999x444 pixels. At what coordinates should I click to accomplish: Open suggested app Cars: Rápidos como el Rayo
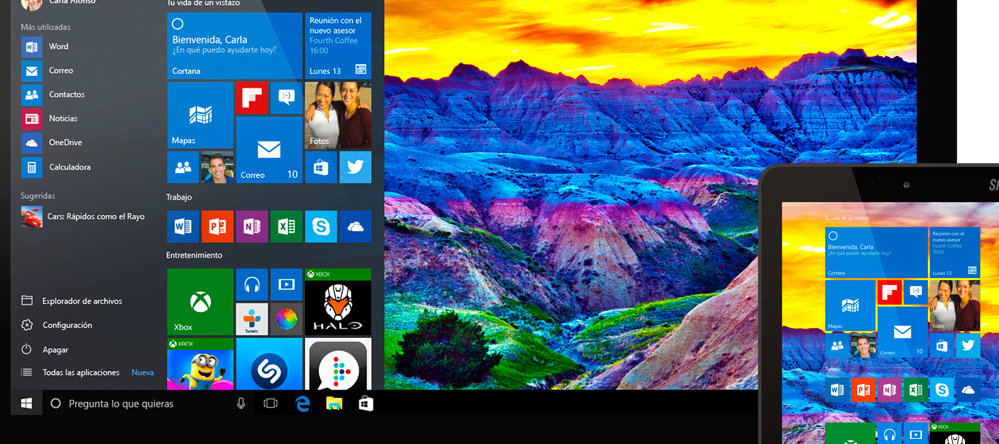coord(83,217)
